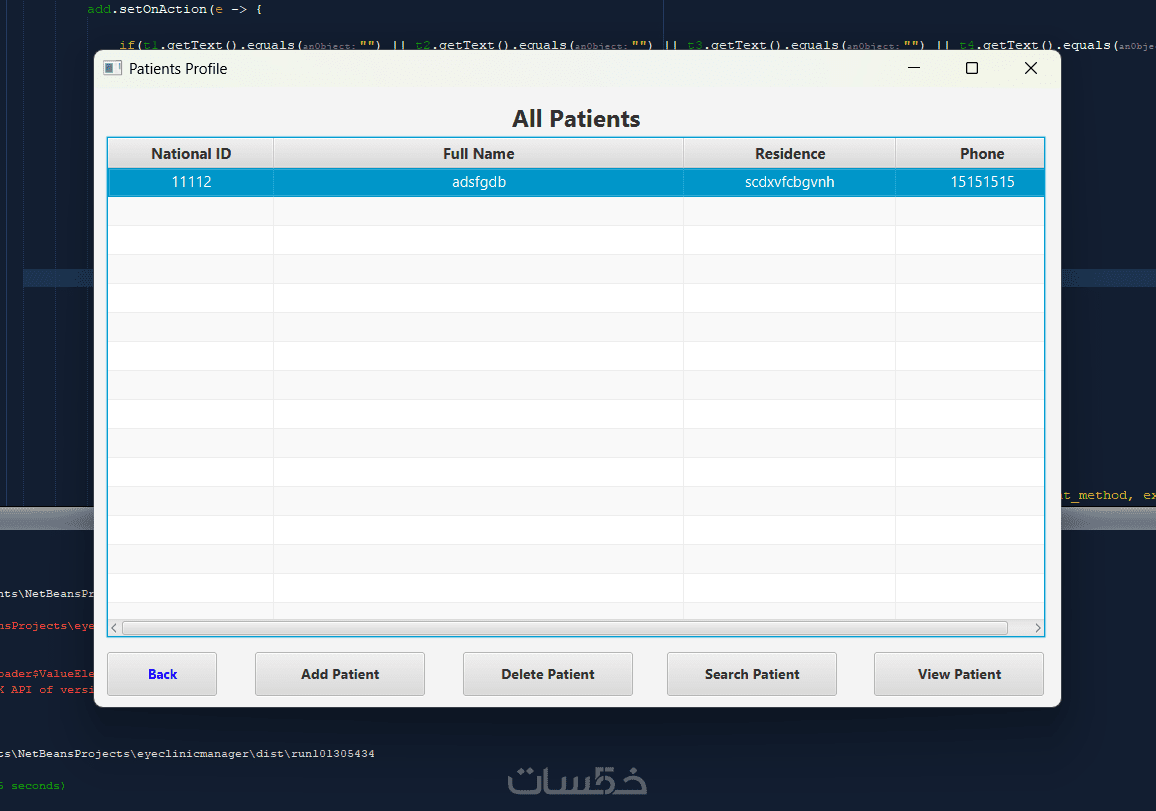Select the cell with ID 11112
1156x811 pixels.
(191, 182)
